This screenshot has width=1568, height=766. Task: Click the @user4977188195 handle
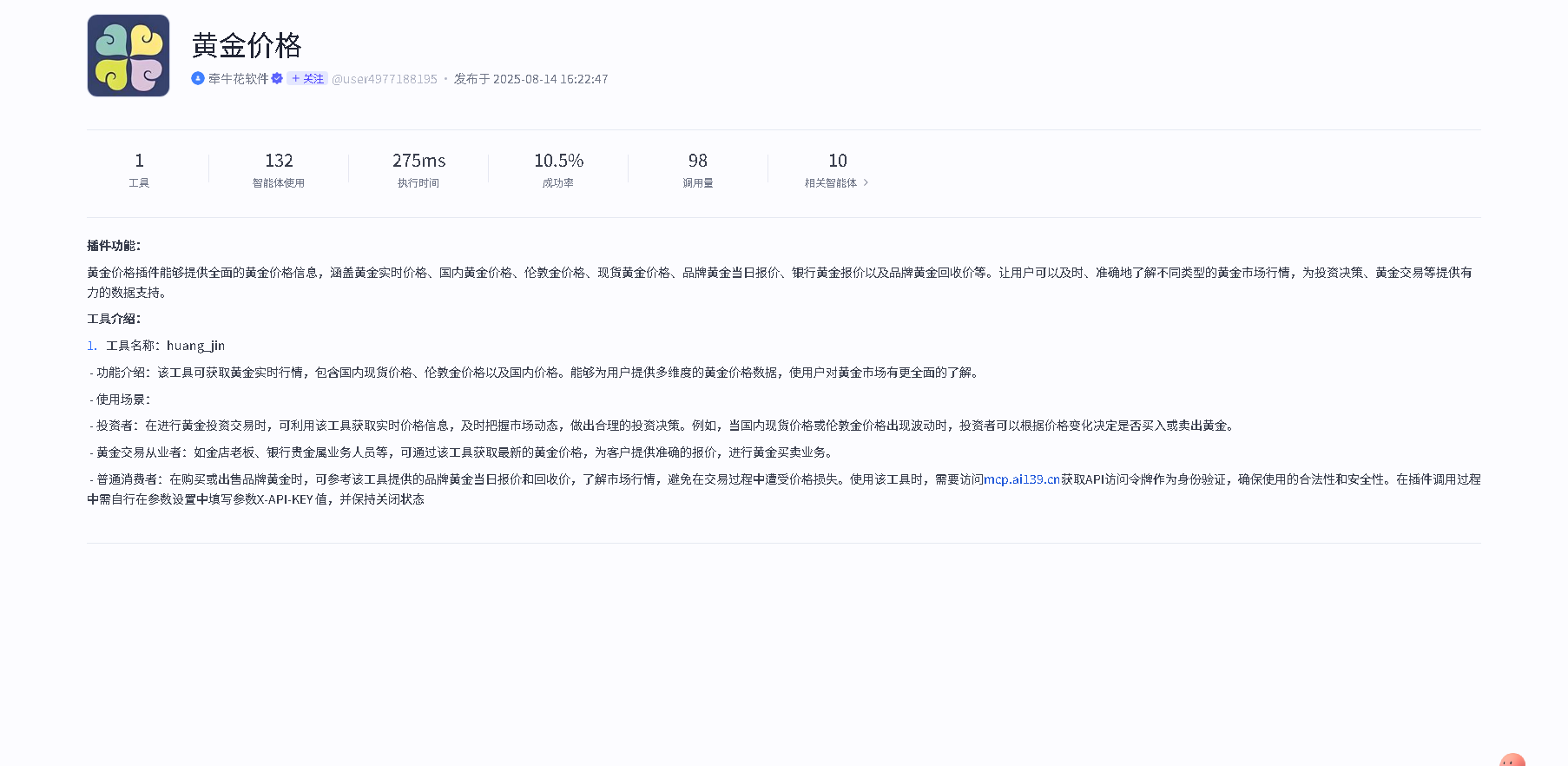[385, 79]
